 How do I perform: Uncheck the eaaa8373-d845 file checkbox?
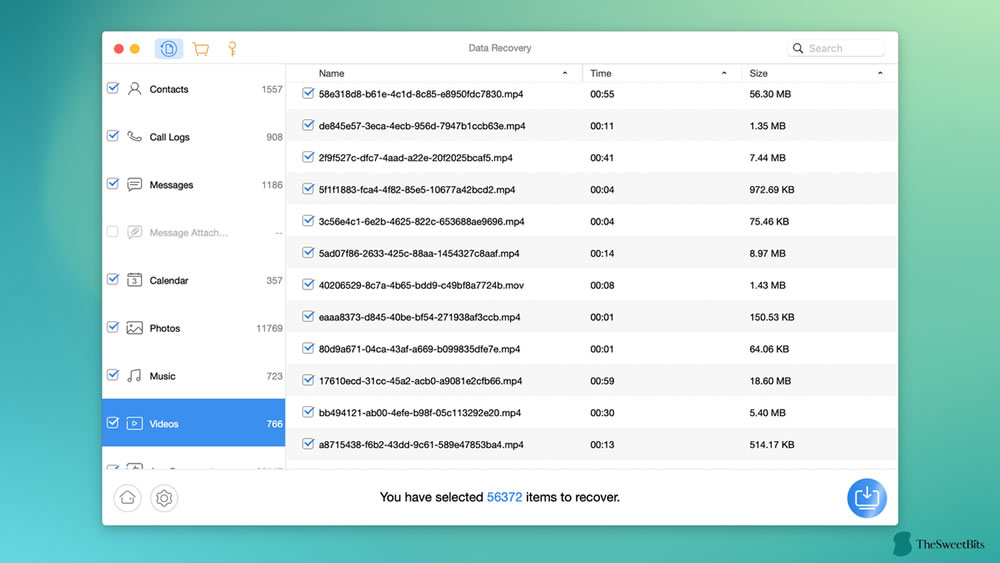tap(308, 316)
